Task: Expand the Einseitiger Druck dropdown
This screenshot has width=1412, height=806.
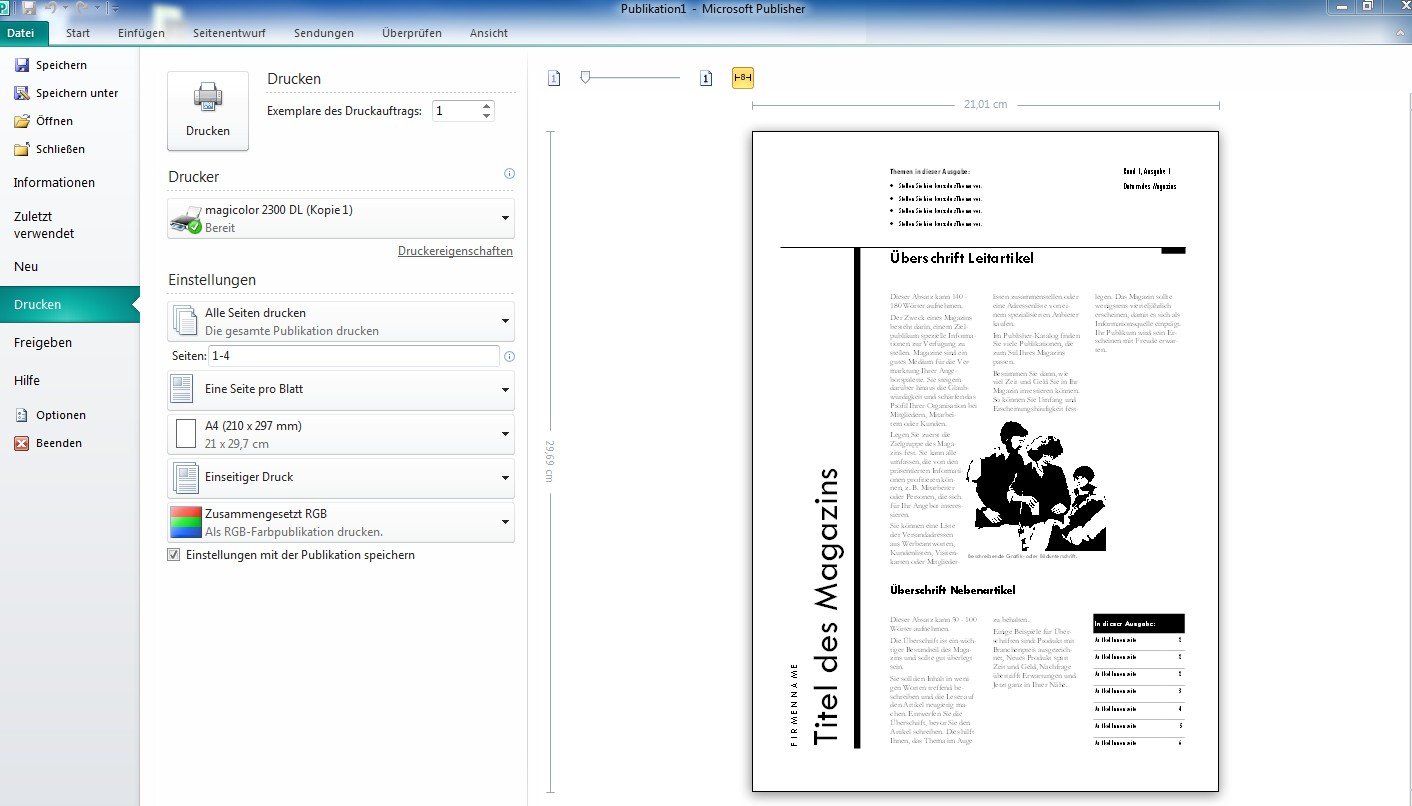Action: click(x=341, y=478)
